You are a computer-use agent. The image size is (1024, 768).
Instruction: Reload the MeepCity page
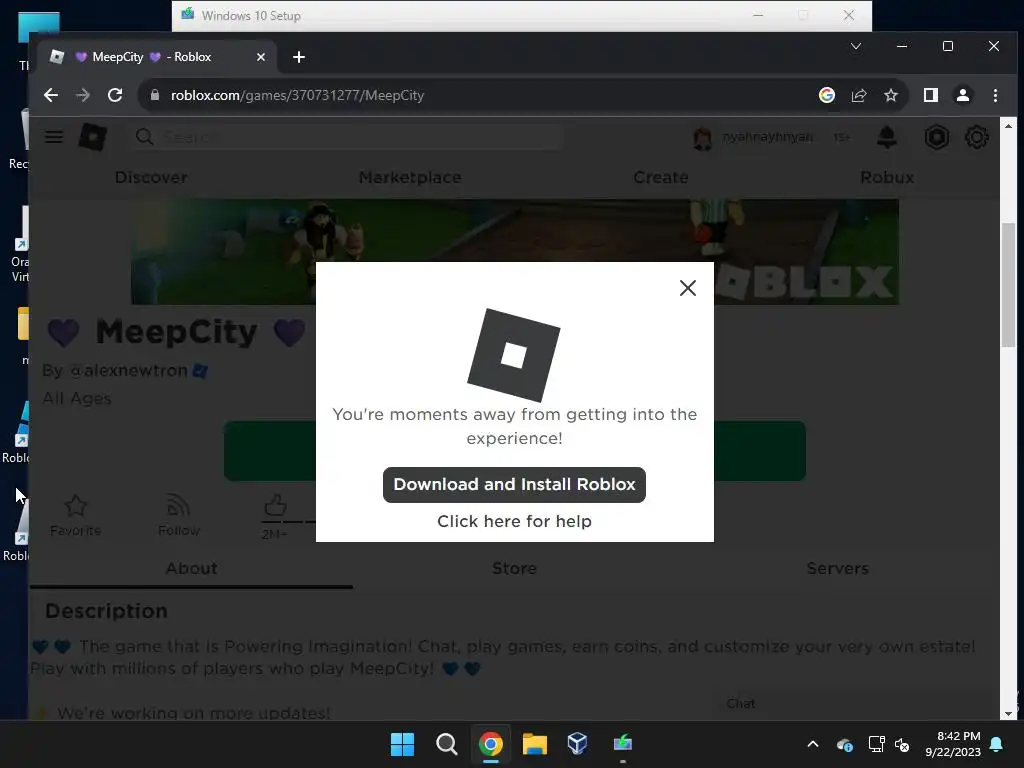[x=115, y=95]
